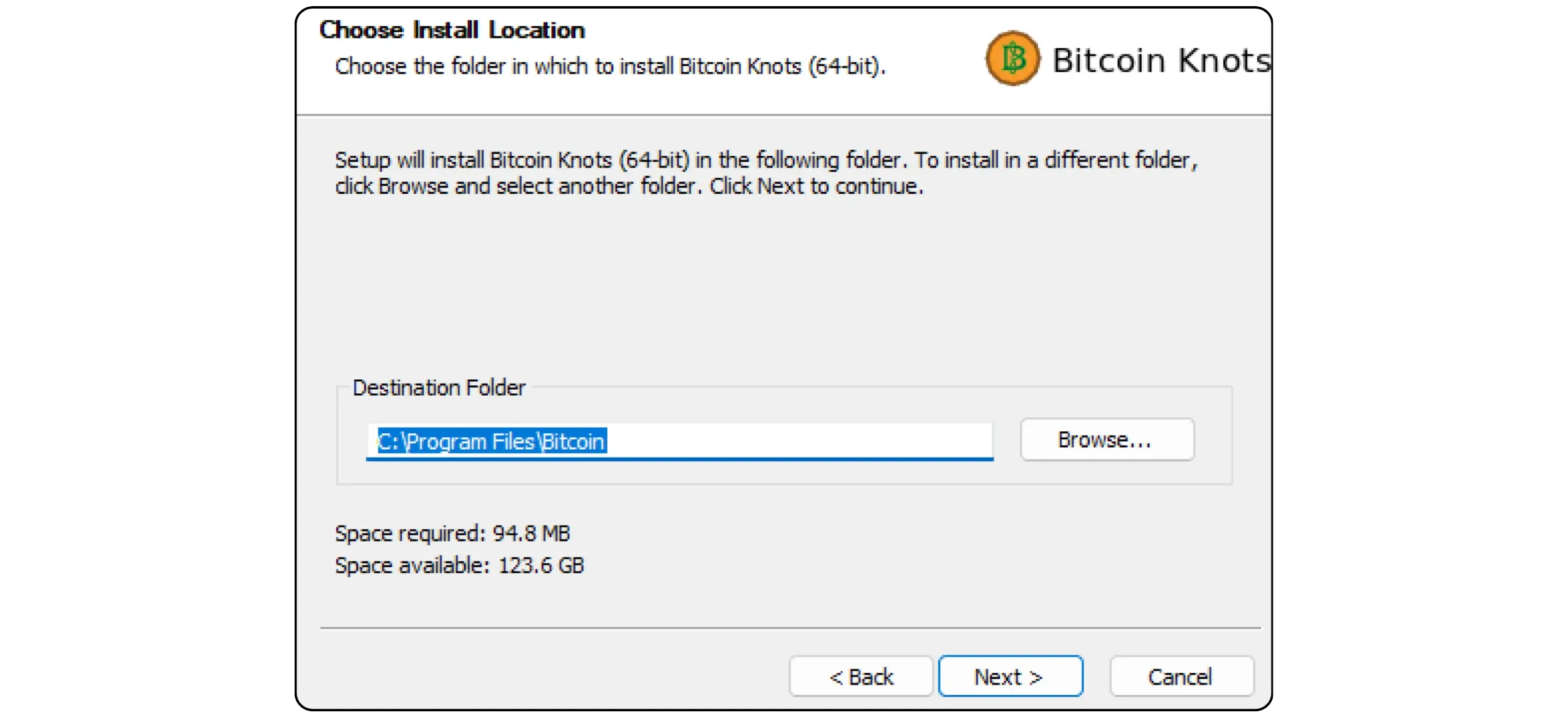Click the Space available label
This screenshot has height=718, width=1568.
pos(412,565)
